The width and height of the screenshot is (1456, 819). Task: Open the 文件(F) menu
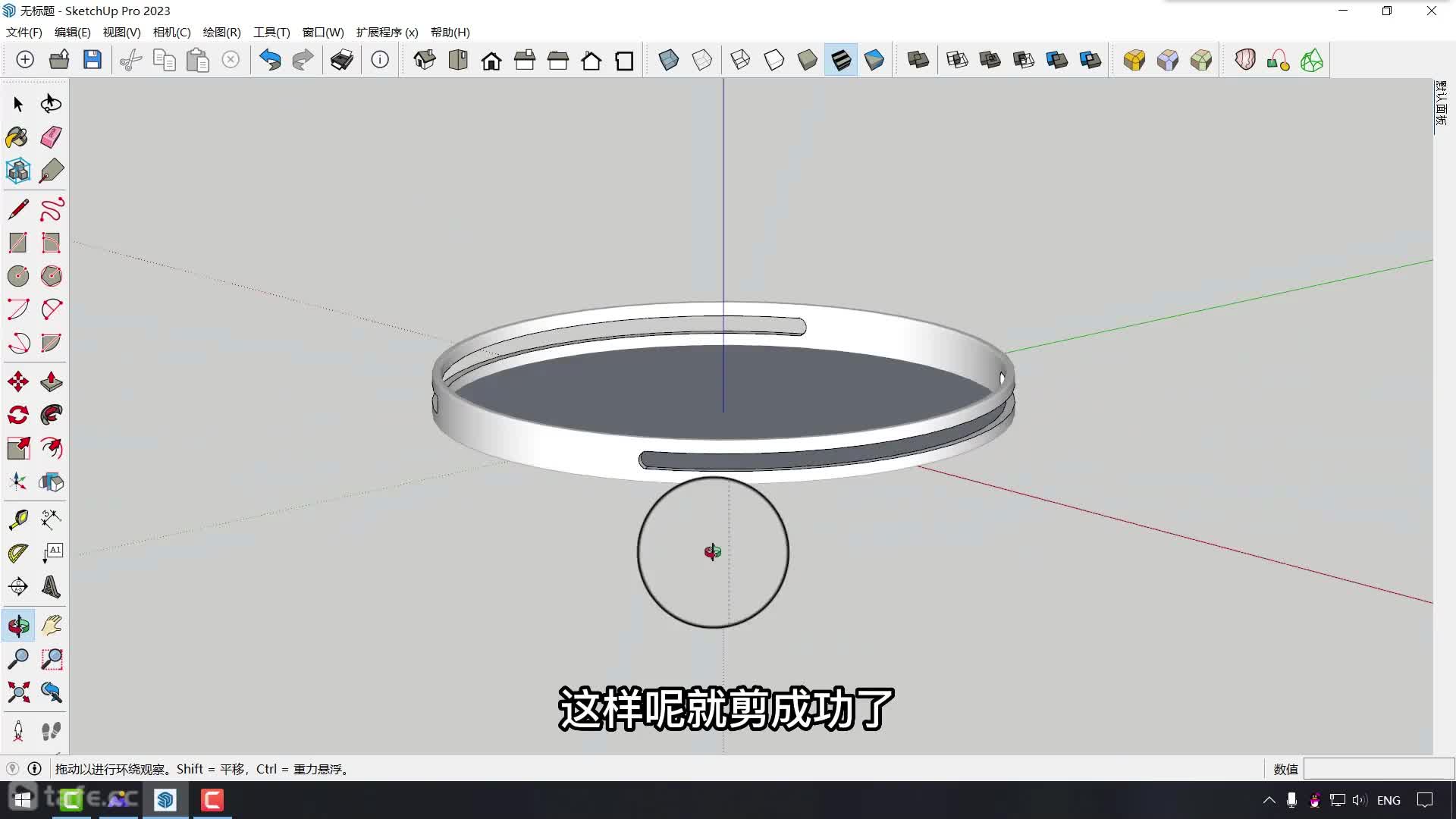point(24,33)
